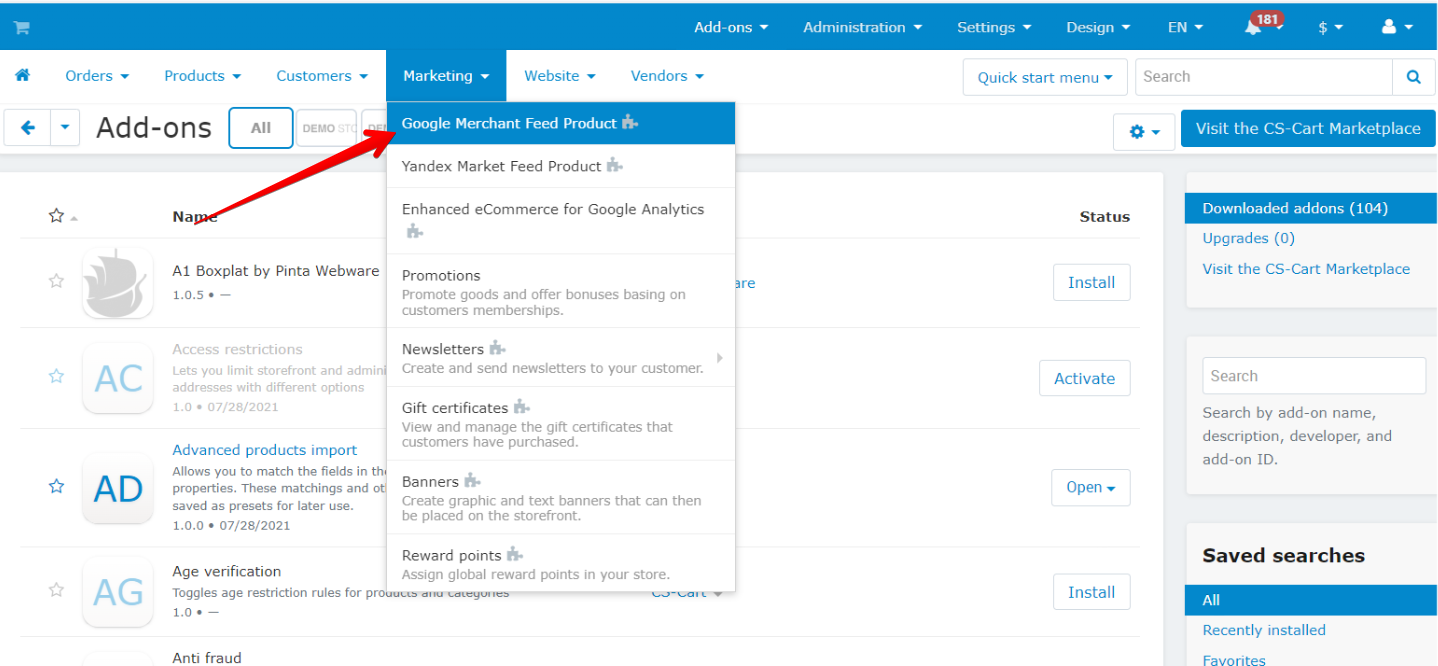Click the Anti fraud add-on name
1438x666 pixels.
[x=206, y=657]
